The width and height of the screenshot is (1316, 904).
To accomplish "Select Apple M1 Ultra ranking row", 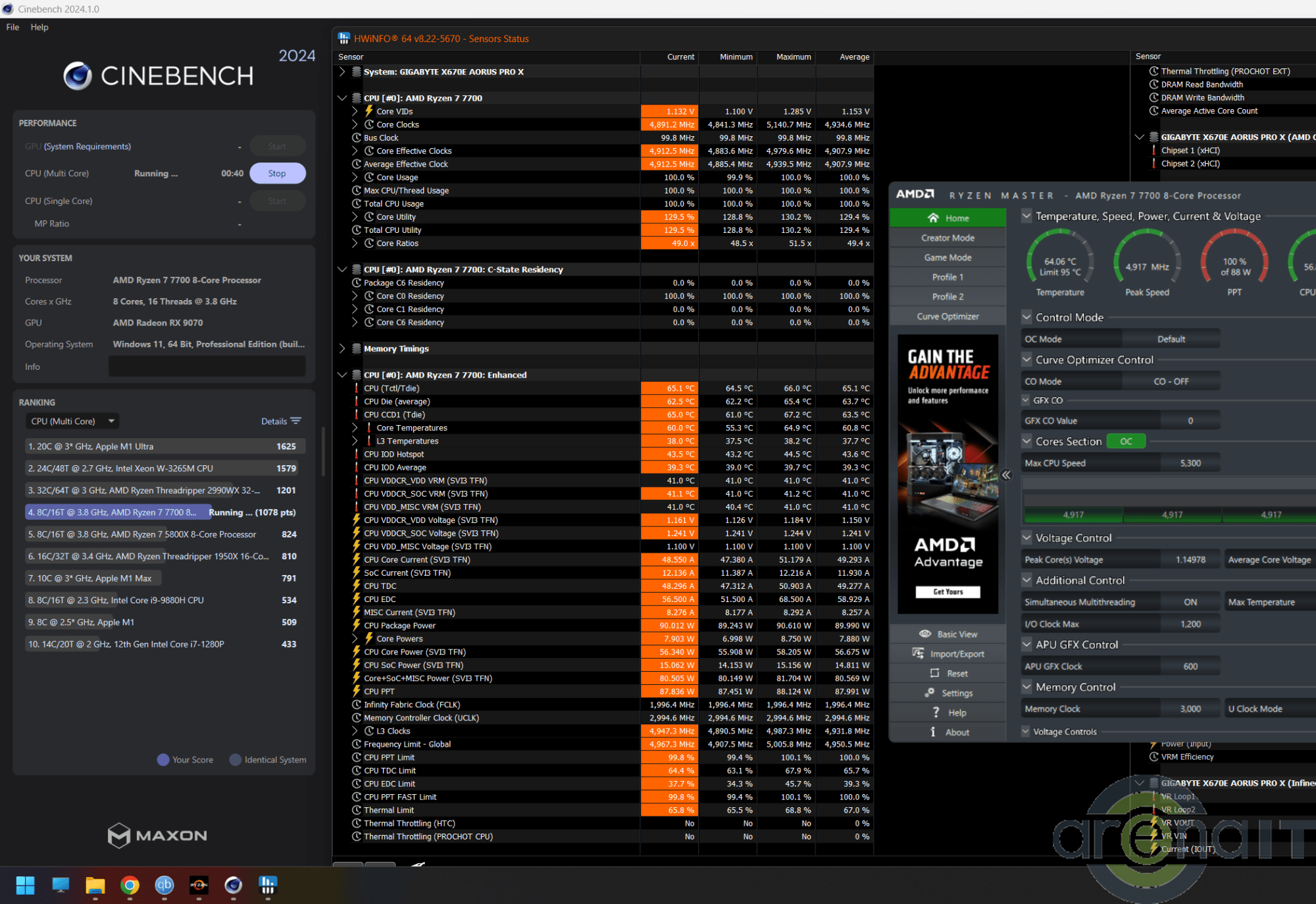I will click(x=164, y=446).
